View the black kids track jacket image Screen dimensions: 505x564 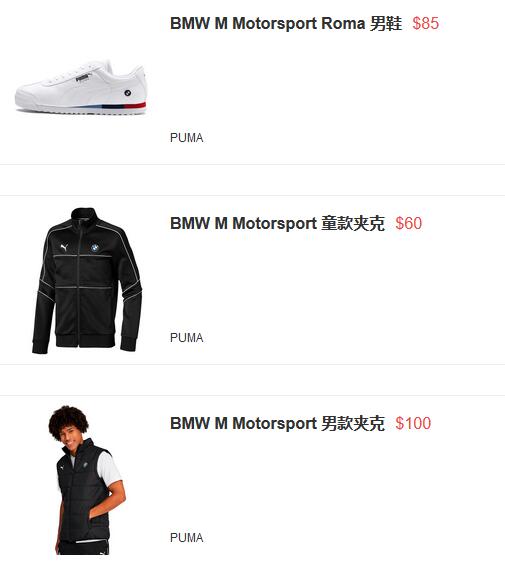click(87, 281)
